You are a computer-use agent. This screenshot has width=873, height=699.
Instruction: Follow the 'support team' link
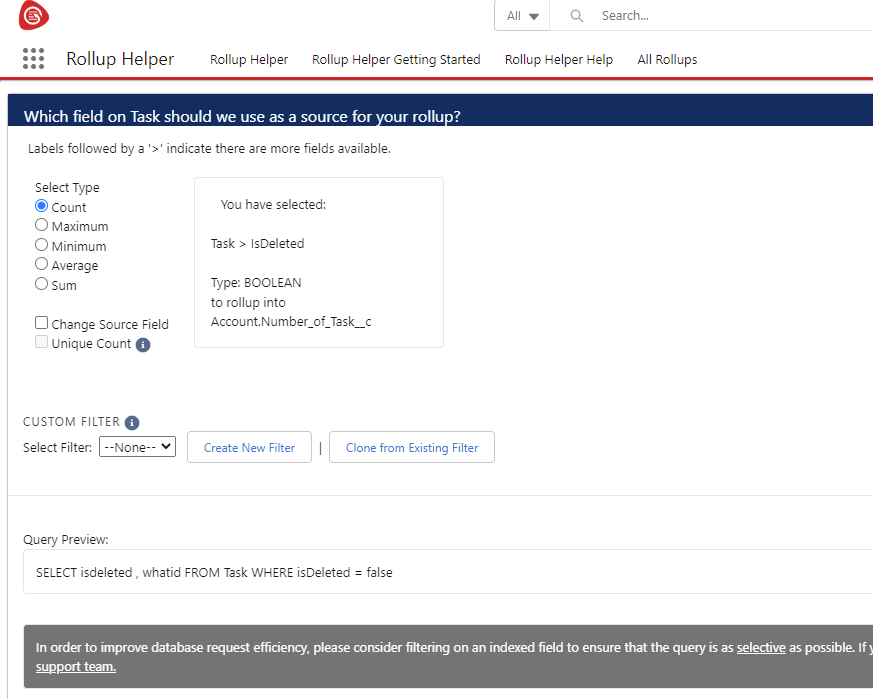(76, 667)
